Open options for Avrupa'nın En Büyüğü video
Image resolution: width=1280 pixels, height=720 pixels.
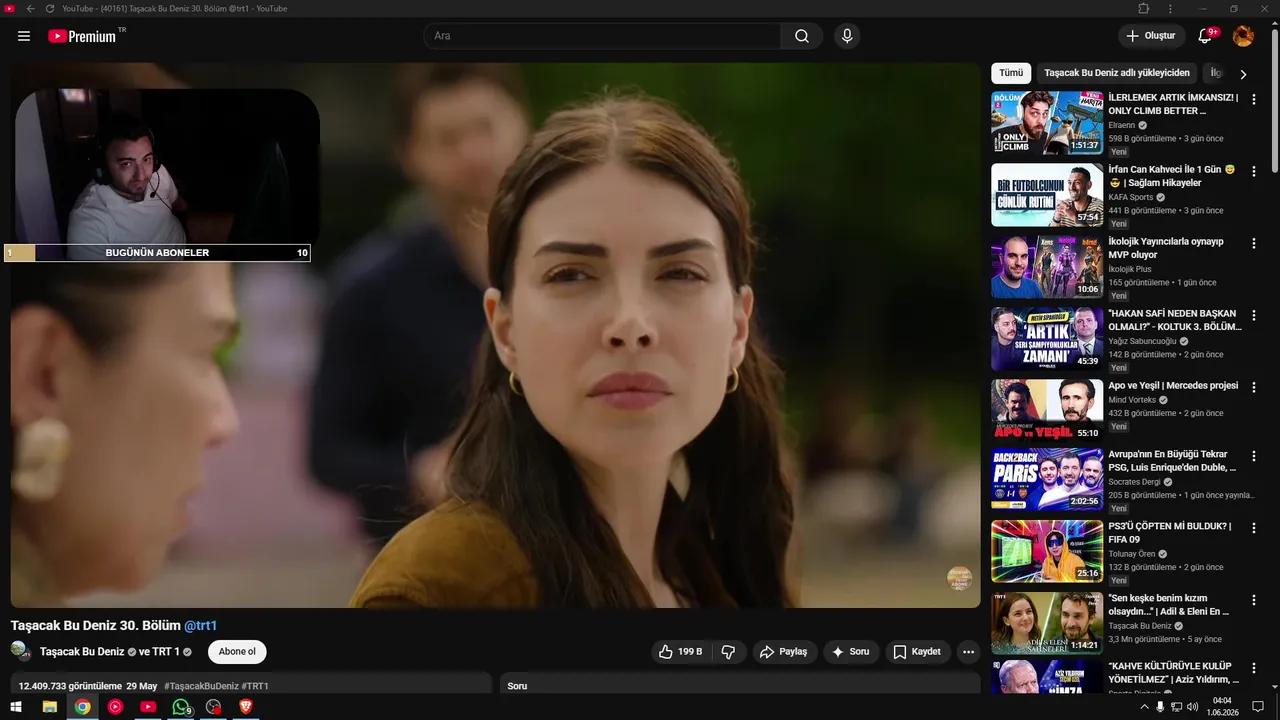[x=1253, y=455]
